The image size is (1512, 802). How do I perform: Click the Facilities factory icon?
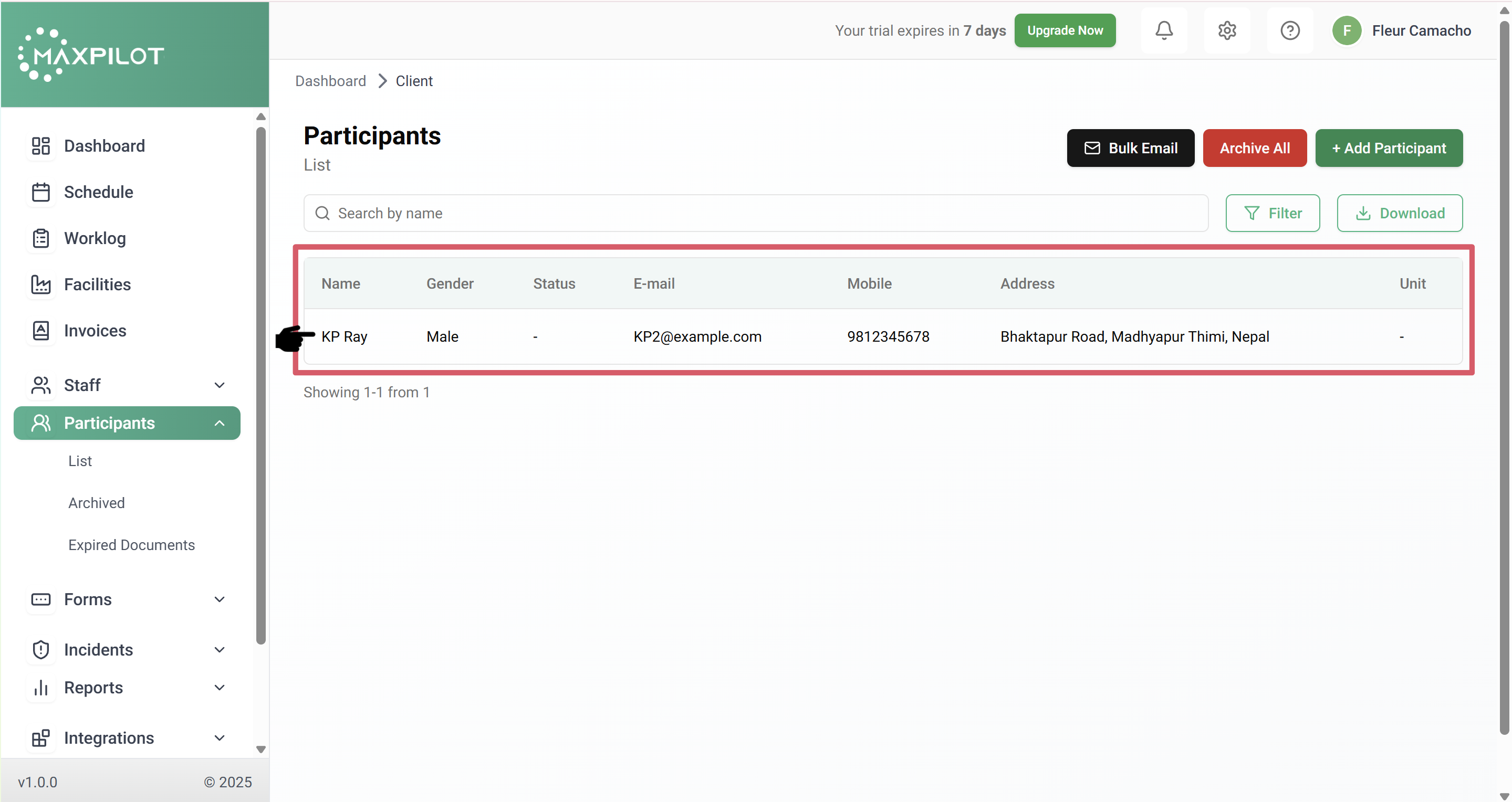pos(40,284)
